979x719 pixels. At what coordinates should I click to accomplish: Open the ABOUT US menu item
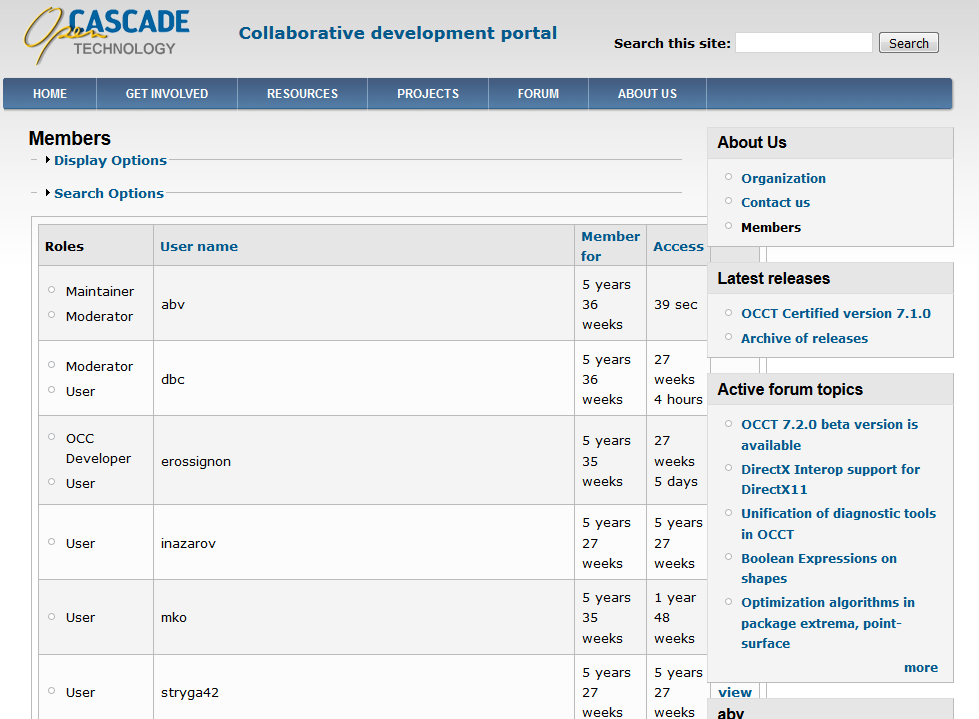pyautogui.click(x=647, y=94)
